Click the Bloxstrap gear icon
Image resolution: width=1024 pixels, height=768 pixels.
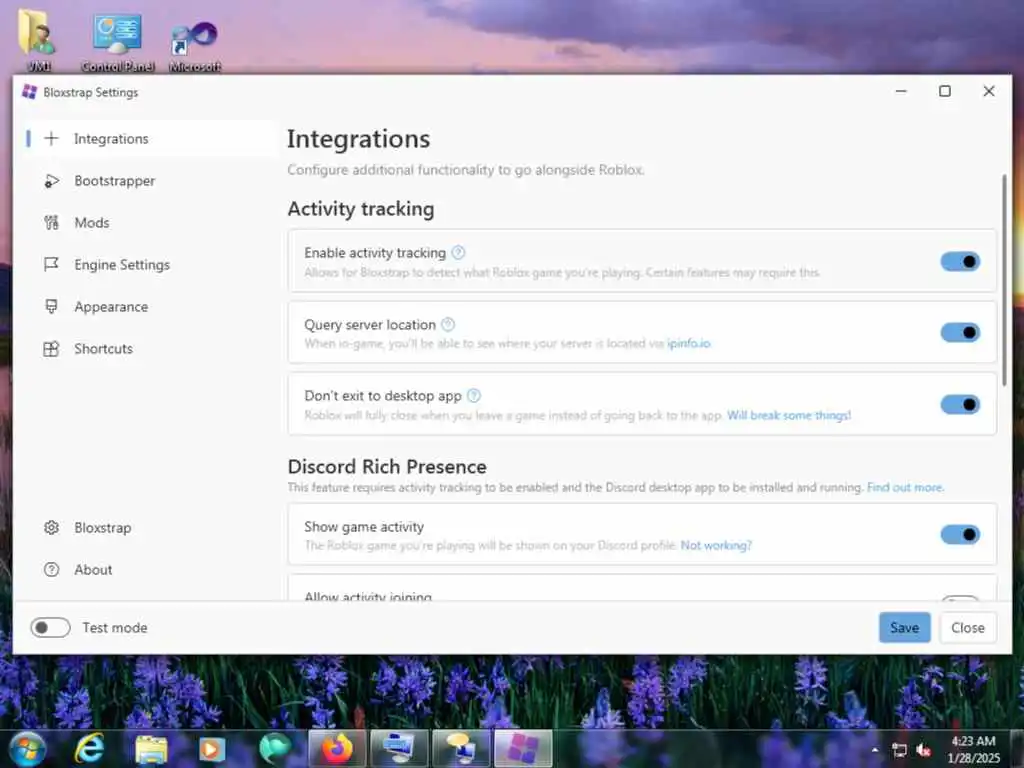tap(51, 528)
